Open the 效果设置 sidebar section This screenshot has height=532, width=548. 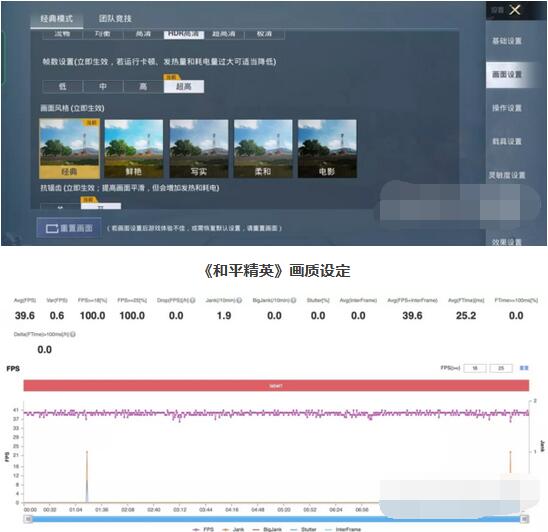coord(507,242)
